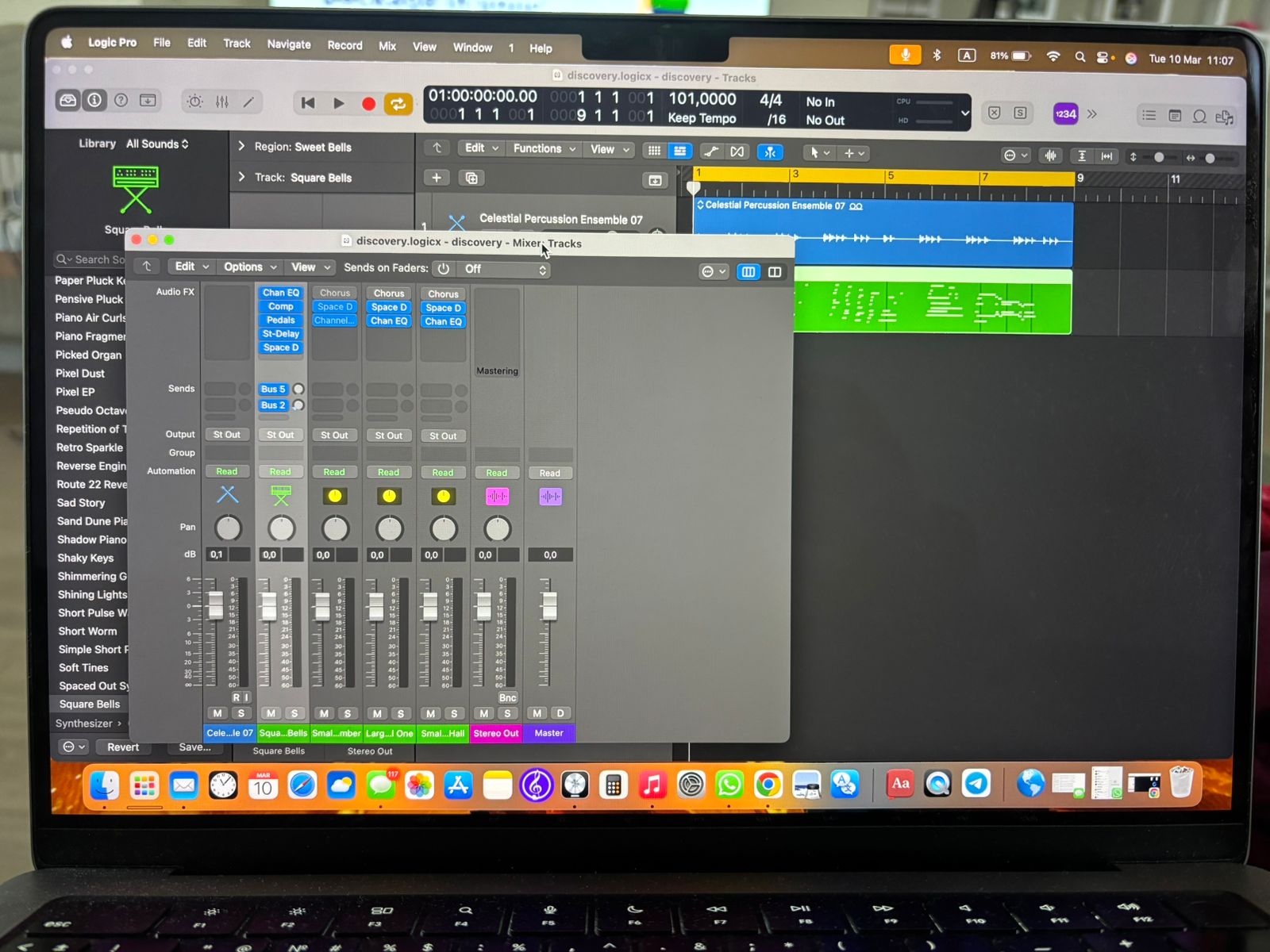Screen dimensions: 1270x952
Task: Switch Mixer to wide channel strips icon
Action: coord(775,272)
